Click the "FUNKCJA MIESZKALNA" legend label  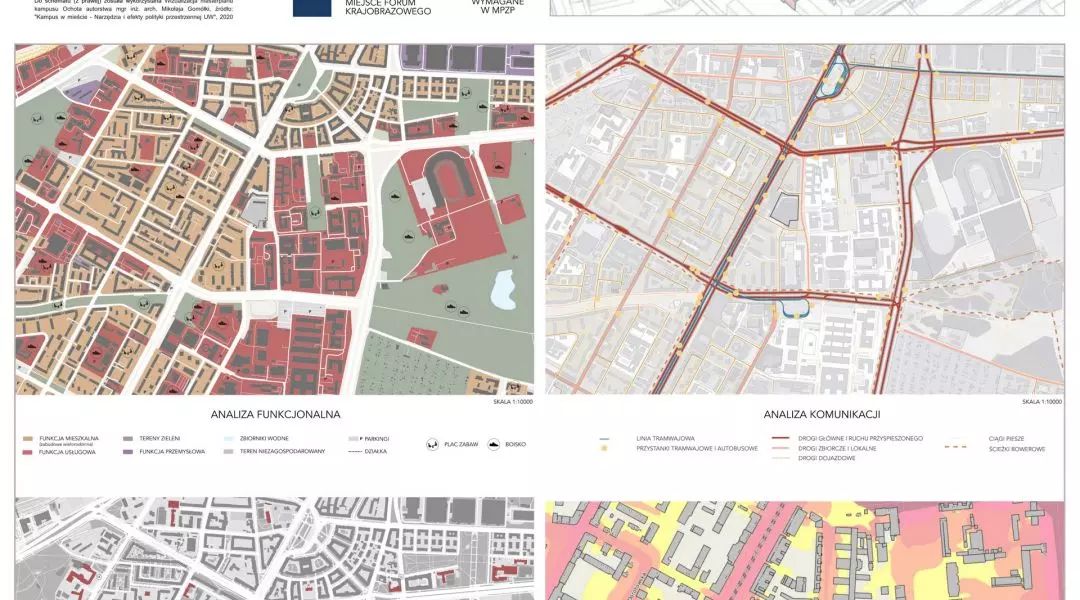pyautogui.click(x=69, y=439)
